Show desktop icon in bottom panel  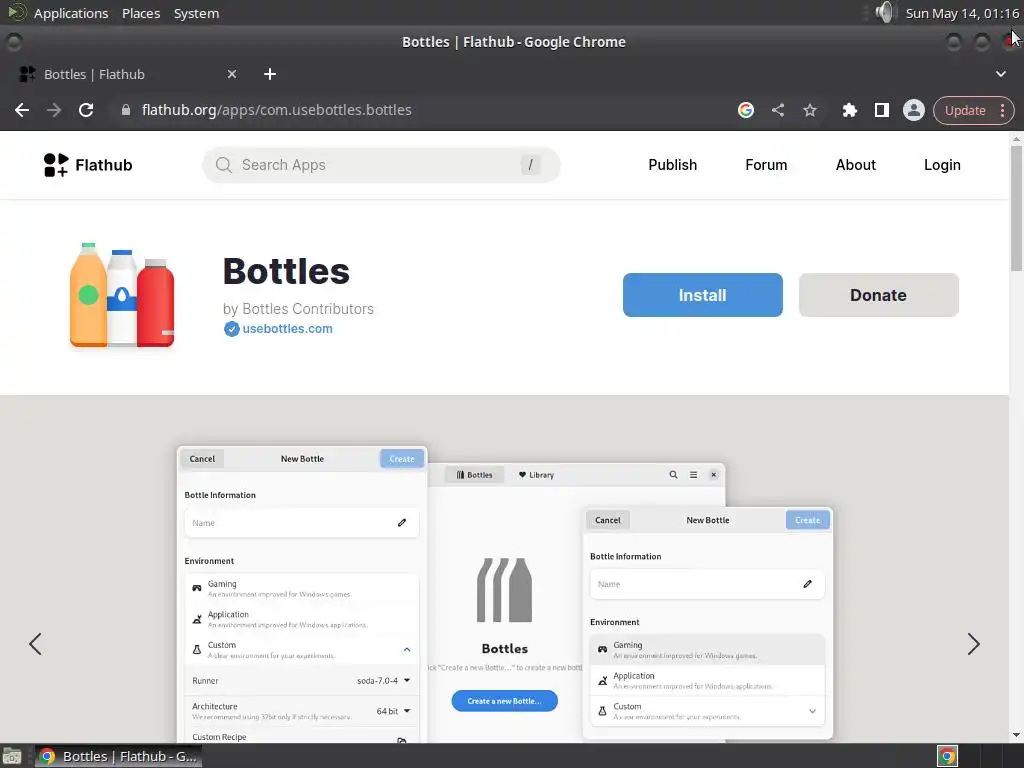(12, 756)
